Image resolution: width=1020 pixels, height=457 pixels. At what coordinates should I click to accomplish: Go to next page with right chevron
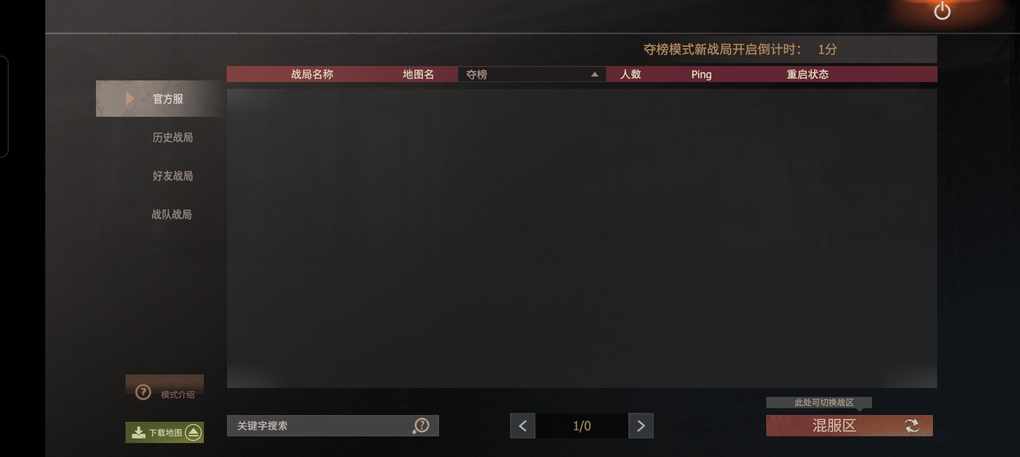tap(641, 426)
